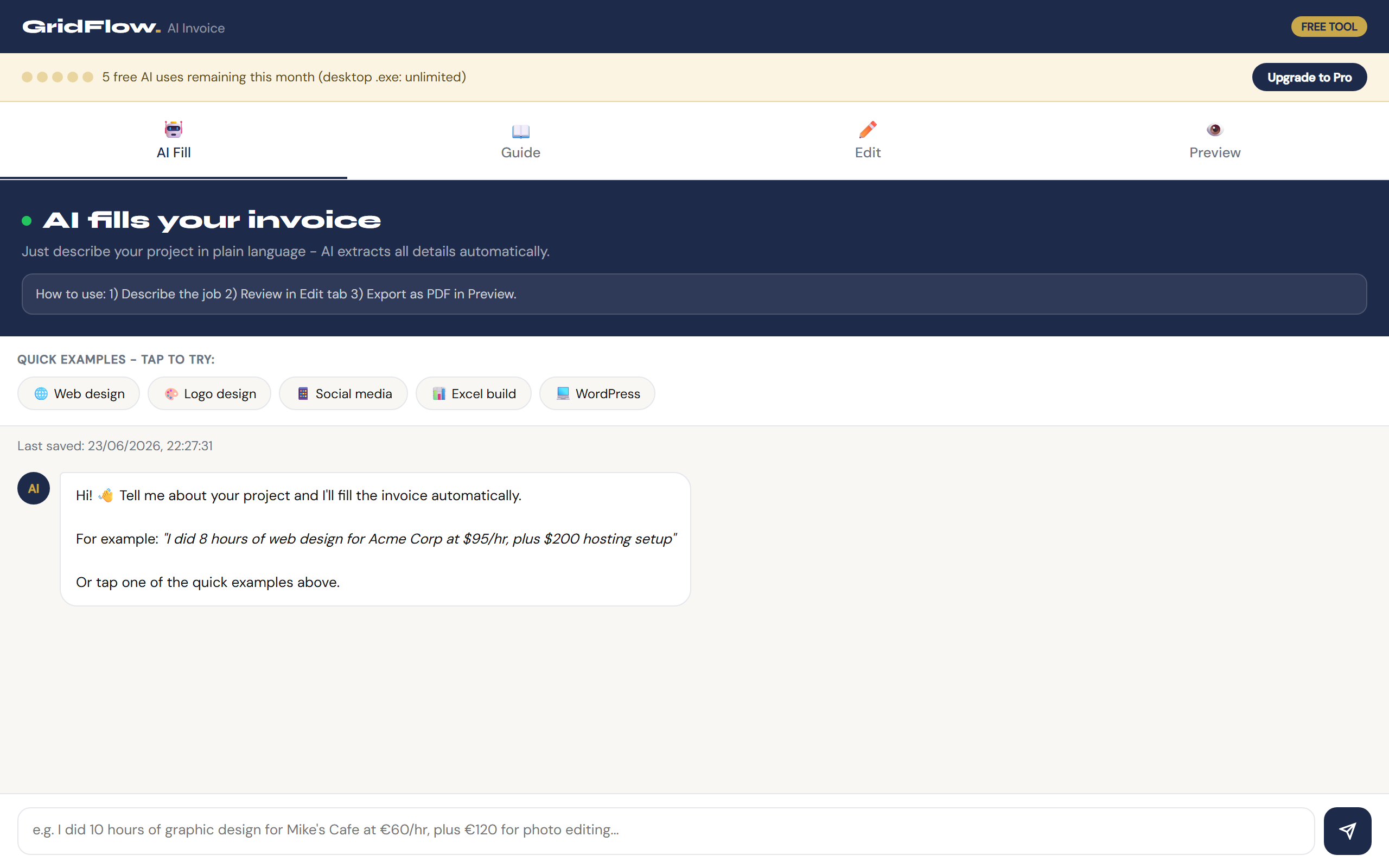Click the 'AI Invoice' label in the header
This screenshot has height=868, width=1389.
pos(196,28)
